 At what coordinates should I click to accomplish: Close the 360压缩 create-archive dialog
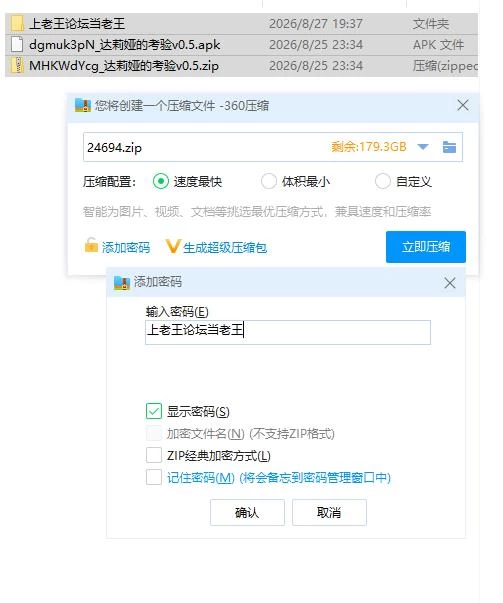pos(463,105)
